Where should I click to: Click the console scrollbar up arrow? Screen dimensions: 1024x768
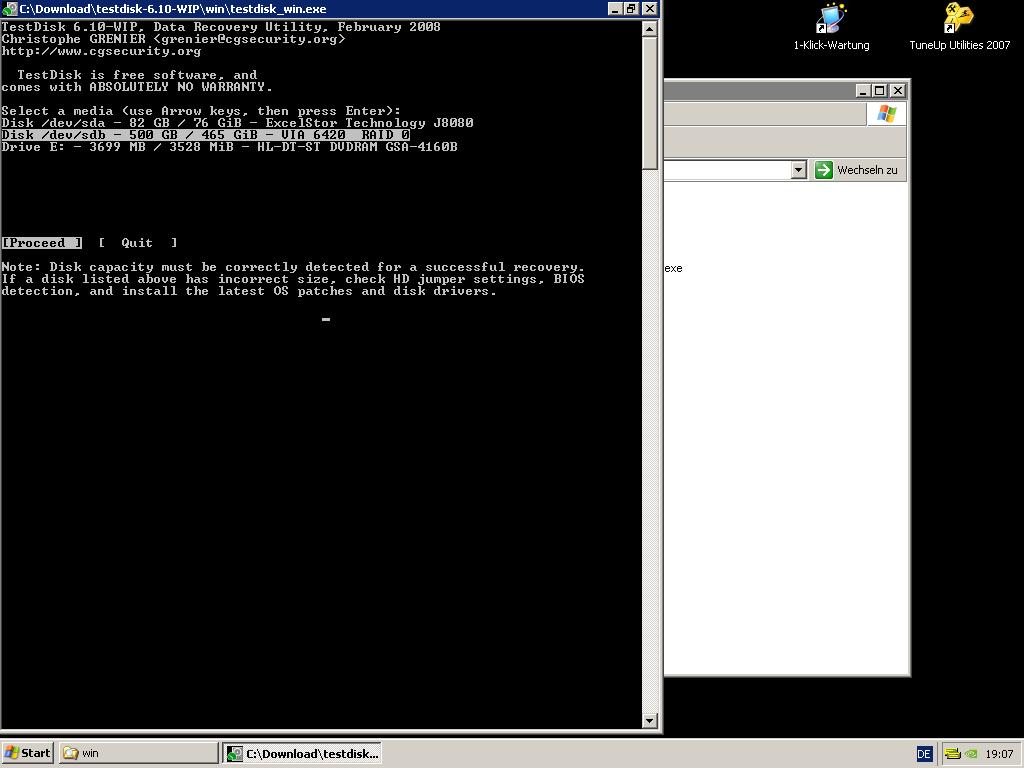[649, 29]
